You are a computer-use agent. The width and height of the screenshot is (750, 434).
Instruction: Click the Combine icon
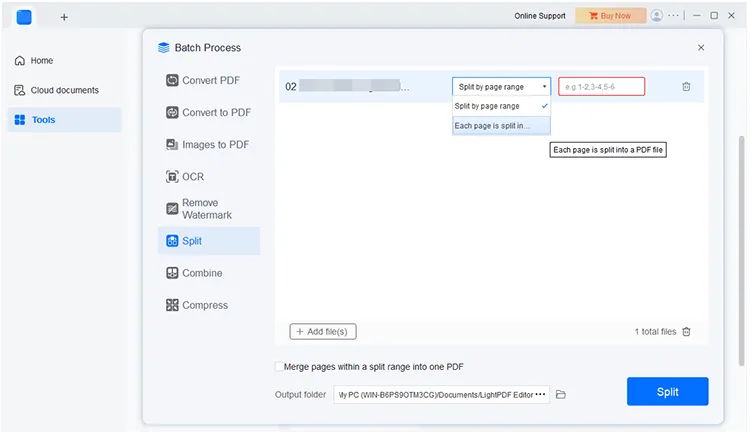(x=172, y=273)
